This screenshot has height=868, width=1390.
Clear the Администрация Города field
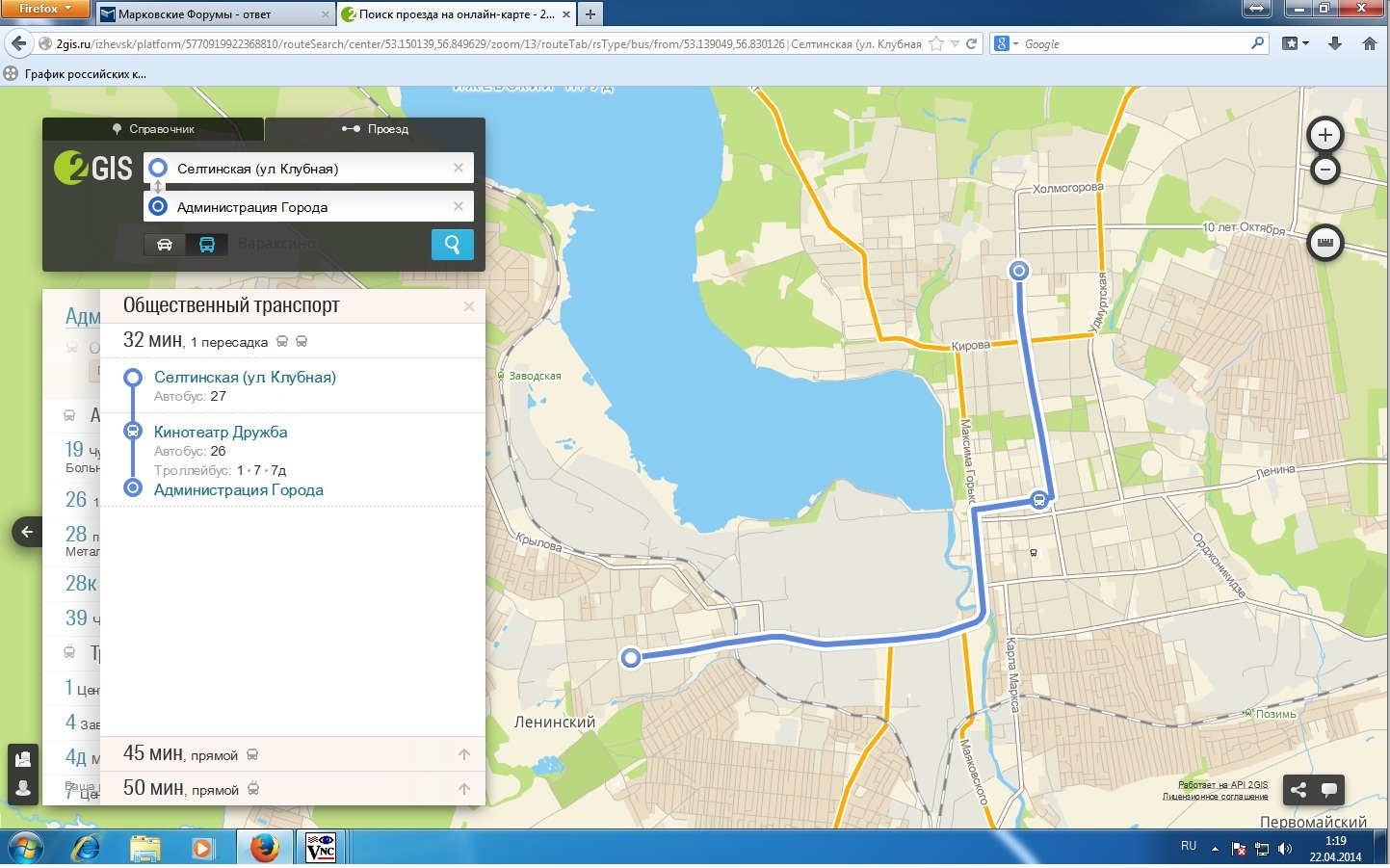[x=459, y=206]
